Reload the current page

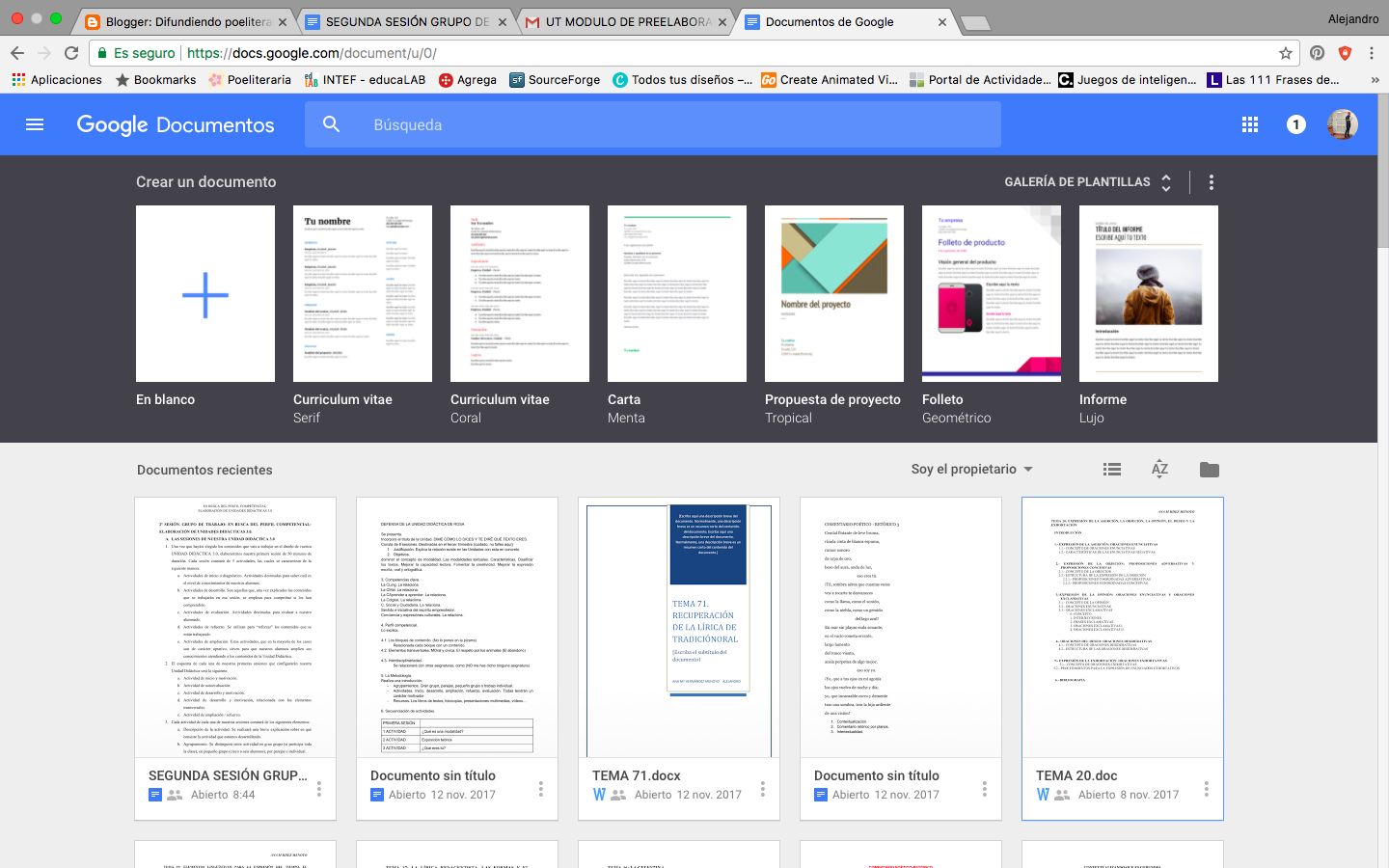click(71, 53)
